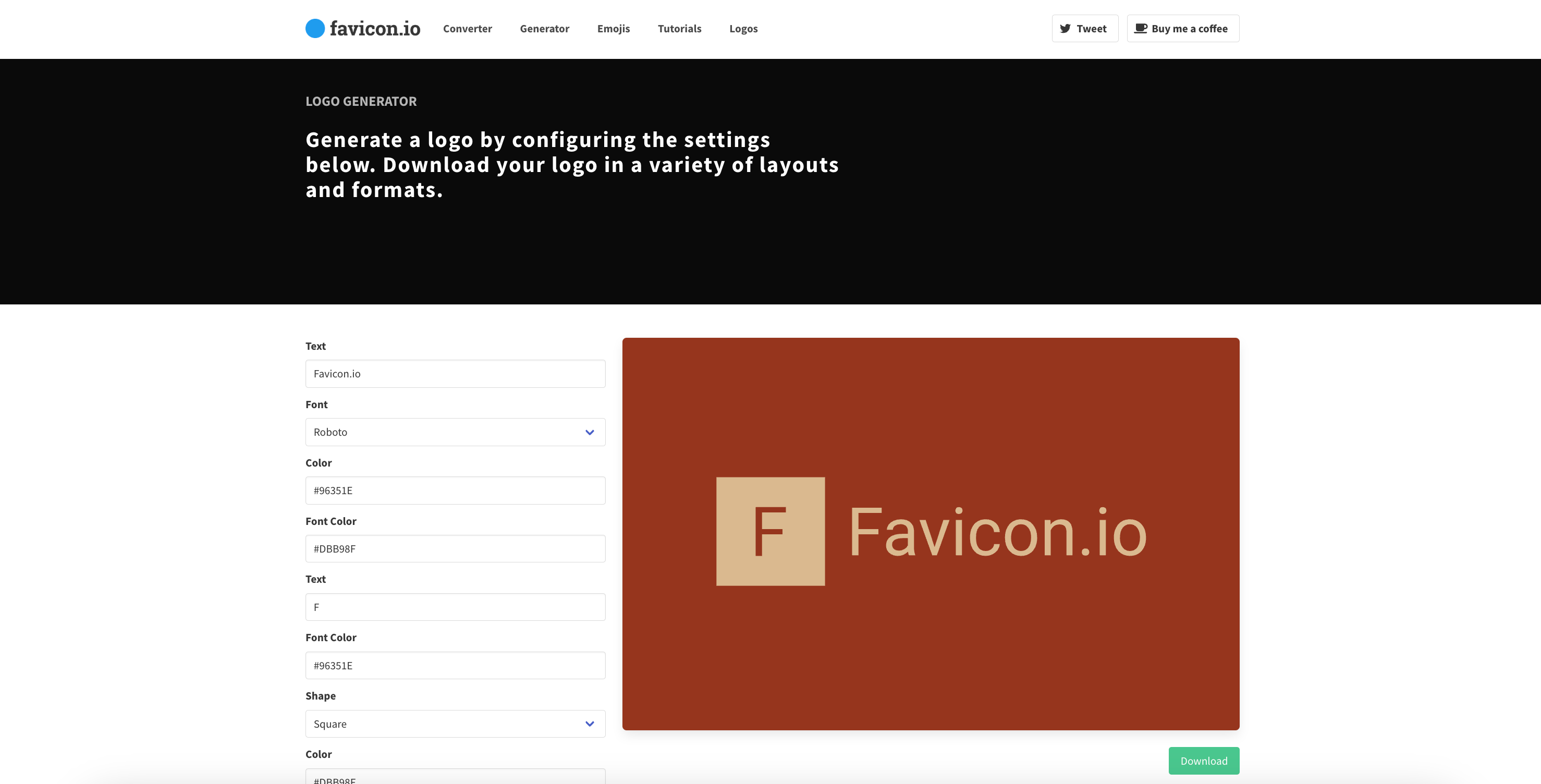Click the Favicon.io text input field
Screen dimensions: 1541x784
(455, 374)
